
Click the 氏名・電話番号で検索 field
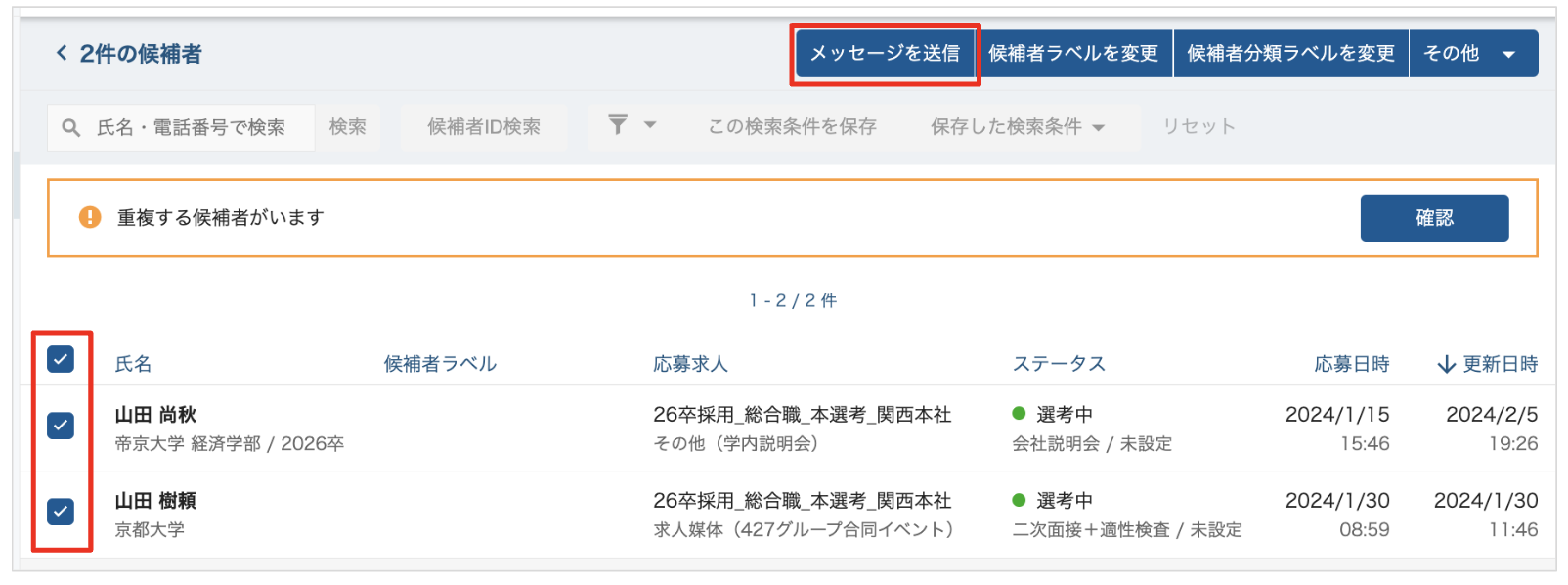tap(191, 127)
